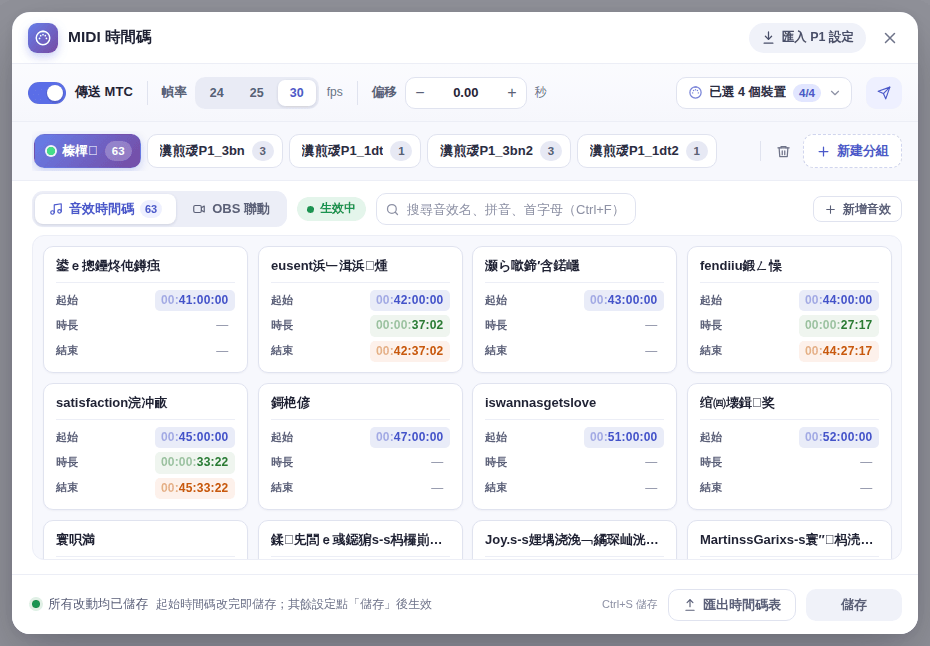Open the 已選 4 個裝置 device dropdown
The width and height of the screenshot is (930, 646).
coord(764,93)
